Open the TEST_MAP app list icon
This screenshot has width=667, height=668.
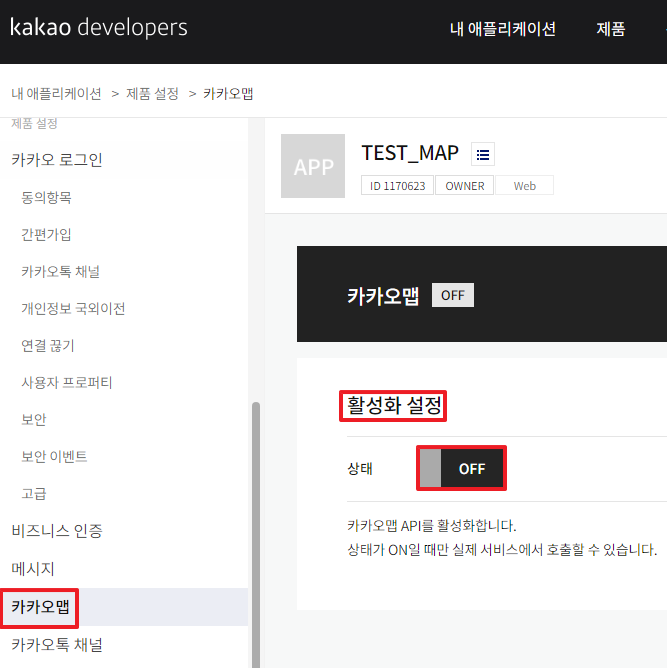tap(483, 154)
